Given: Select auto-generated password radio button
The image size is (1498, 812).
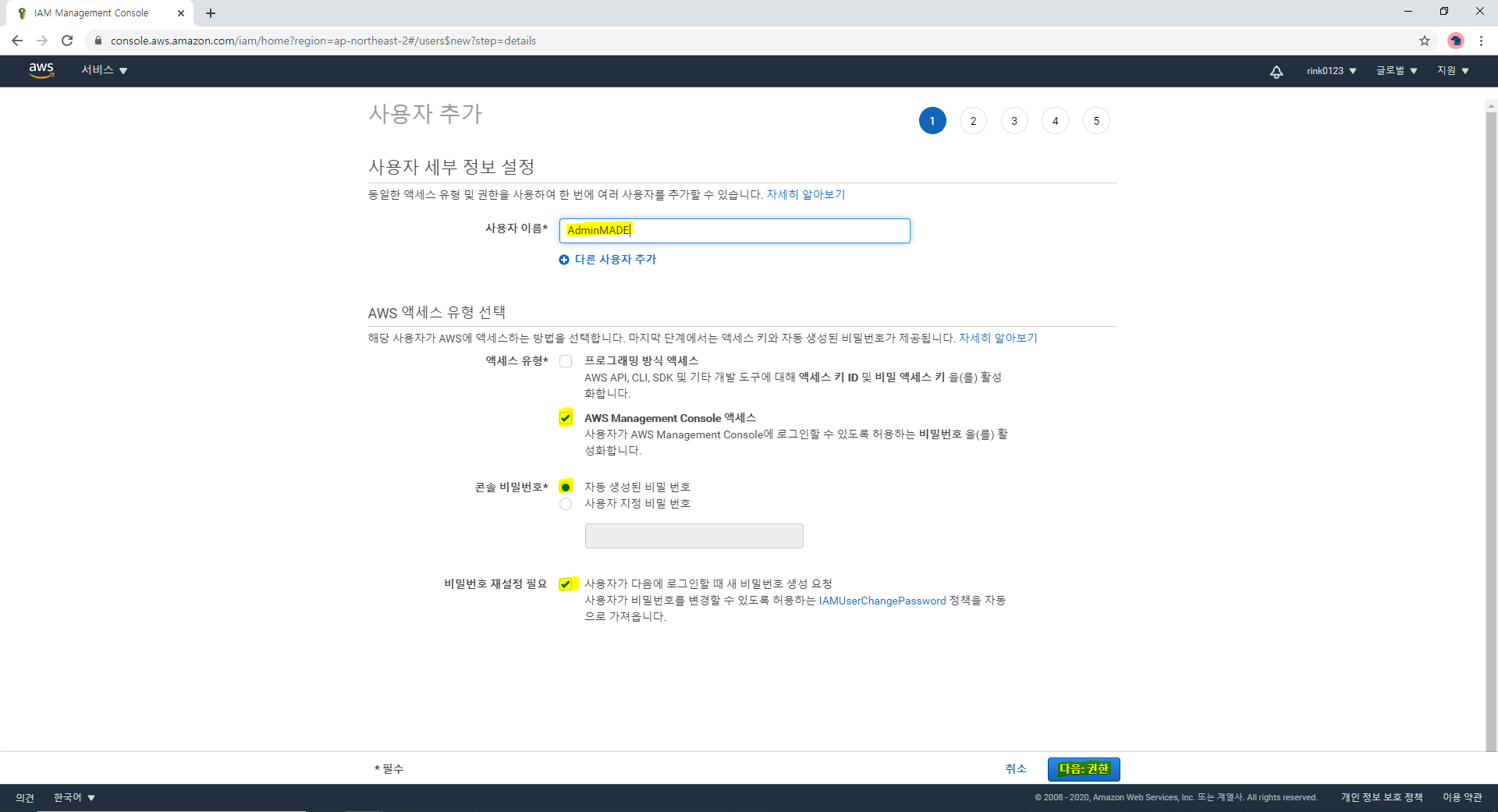Looking at the screenshot, I should coord(566,487).
